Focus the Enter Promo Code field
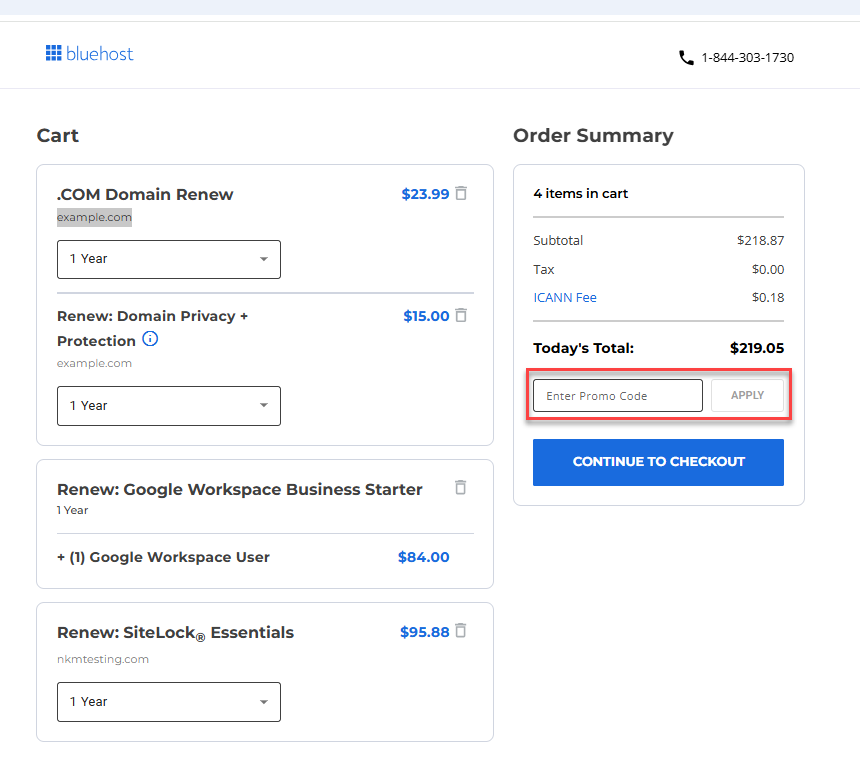The image size is (860, 765). coord(618,395)
